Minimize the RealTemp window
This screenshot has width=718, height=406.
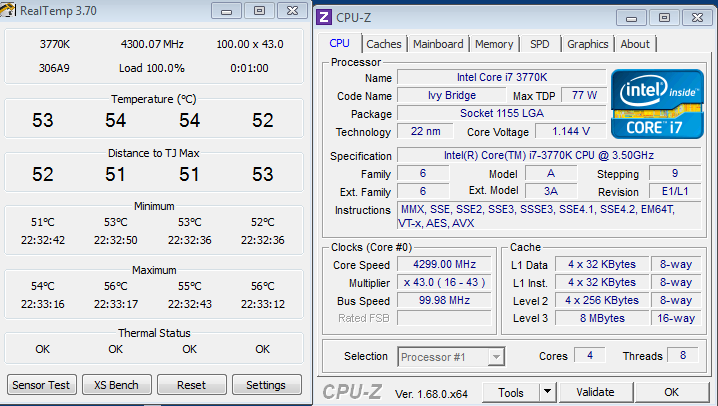point(226,11)
